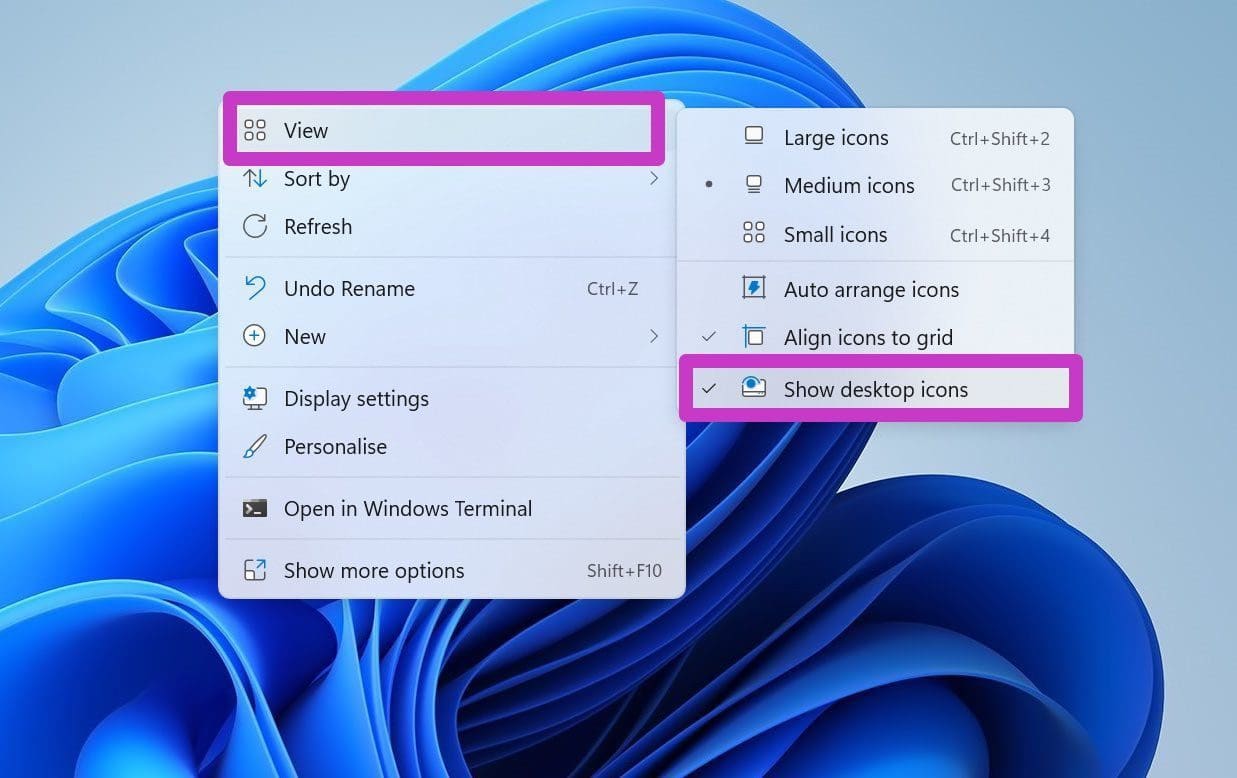Click the Small icons grid icon
1237x778 pixels.
(x=754, y=234)
